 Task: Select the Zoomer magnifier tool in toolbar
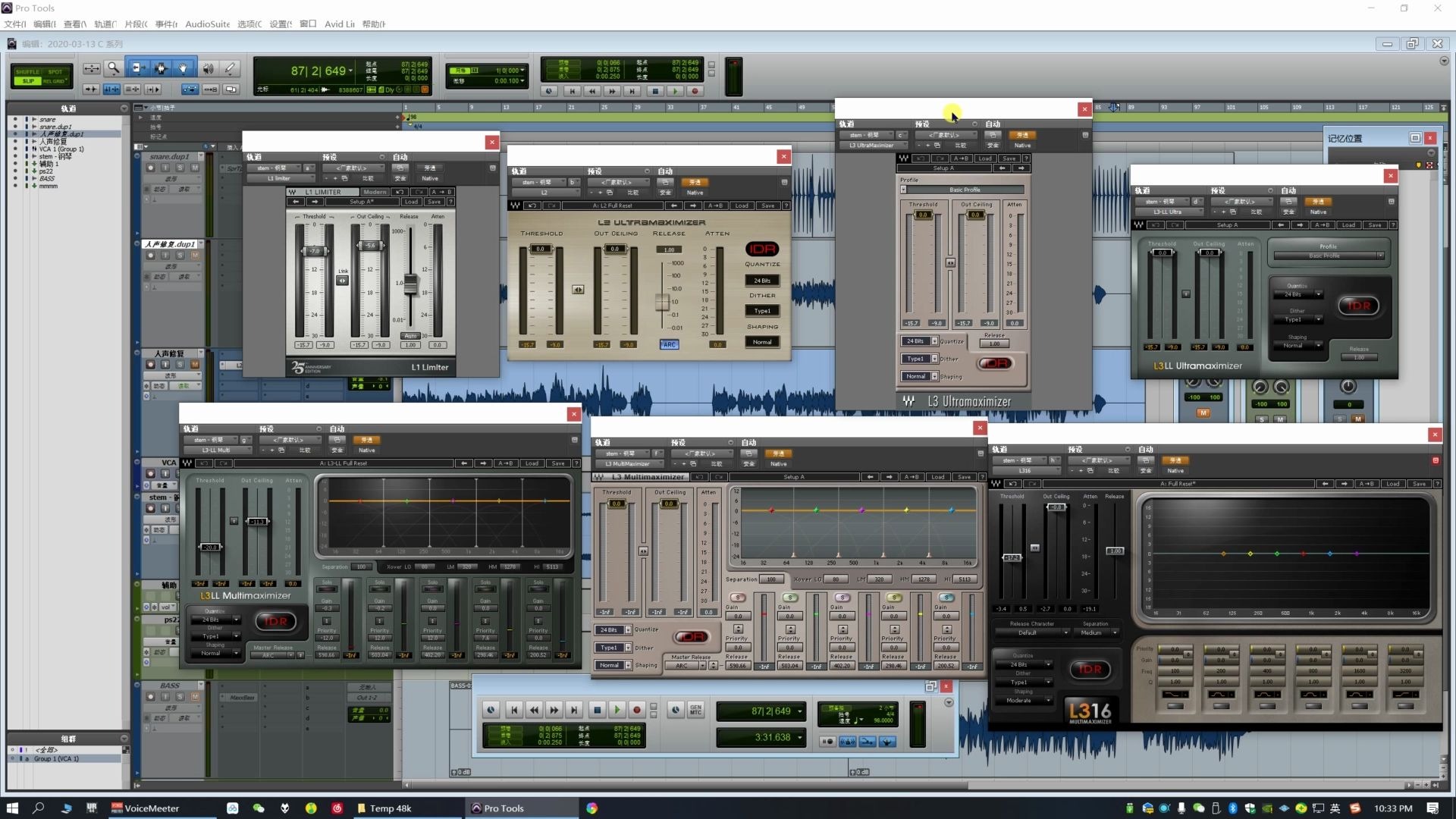click(114, 68)
